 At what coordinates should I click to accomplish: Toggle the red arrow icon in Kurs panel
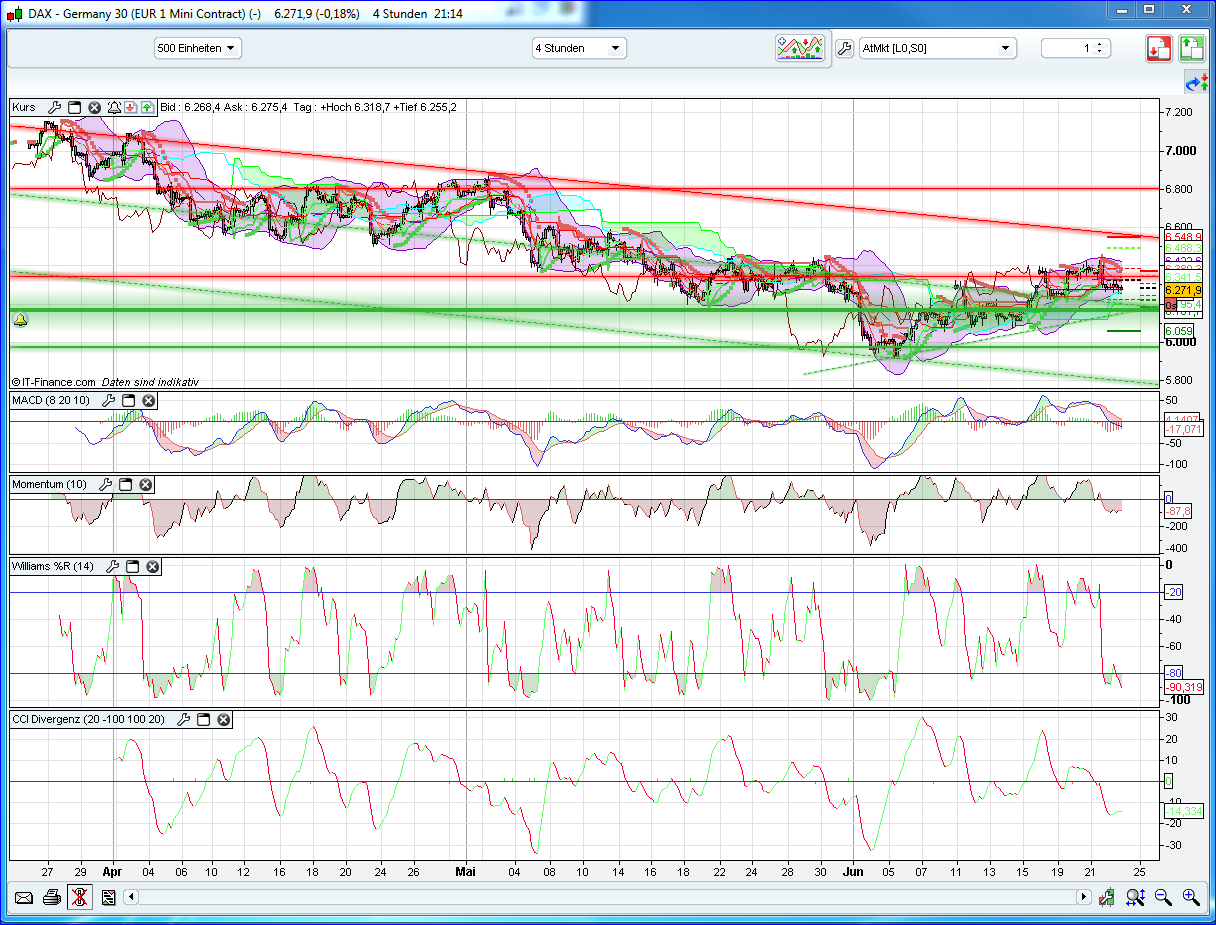point(131,107)
